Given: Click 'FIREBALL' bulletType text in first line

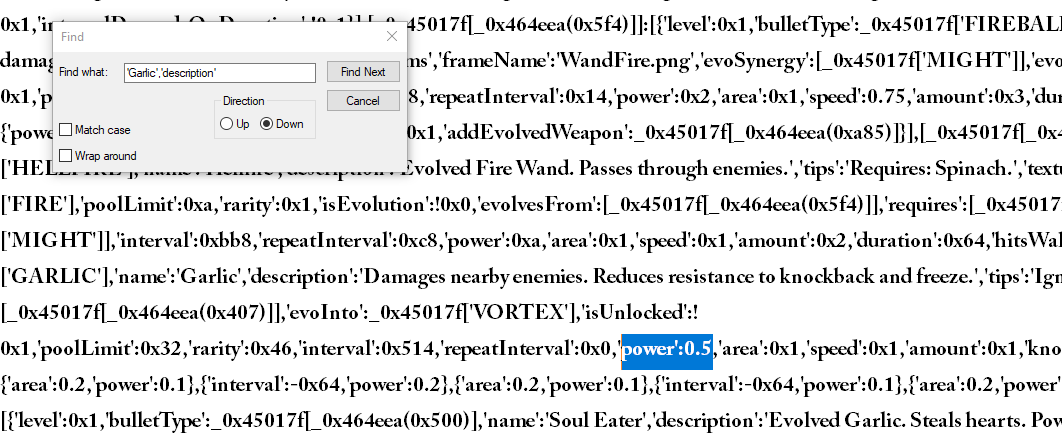Looking at the screenshot, I should click(1009, 23).
